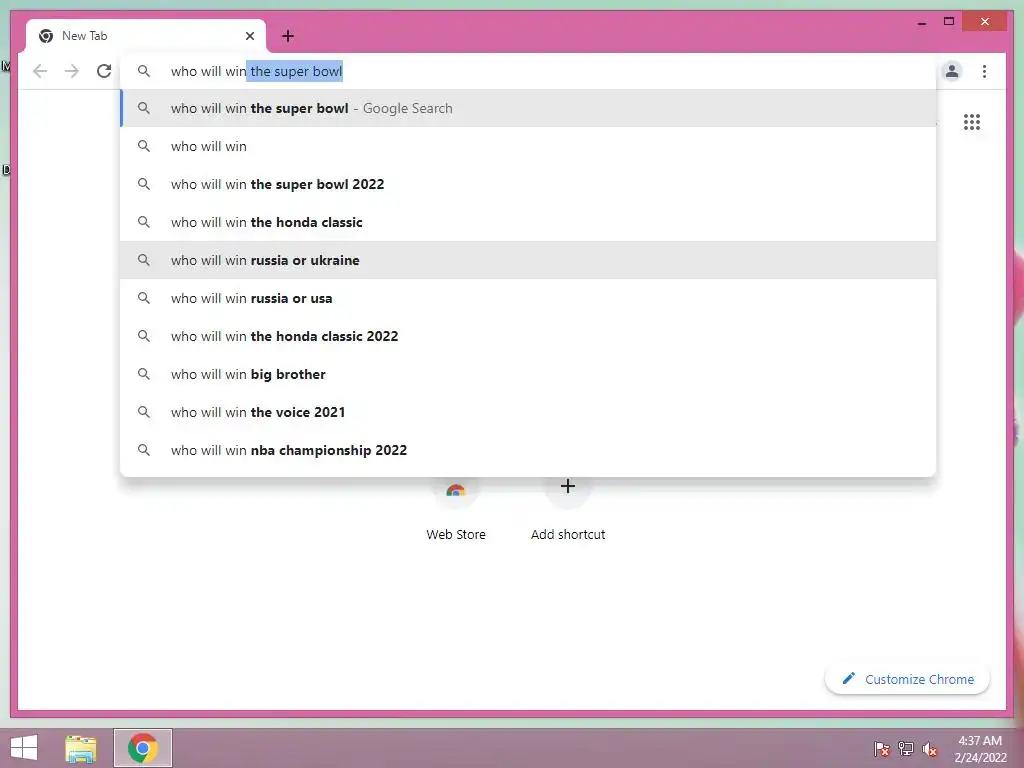Open the clock showing 4:37 AM
The width and height of the screenshot is (1024, 768).
tap(980, 749)
